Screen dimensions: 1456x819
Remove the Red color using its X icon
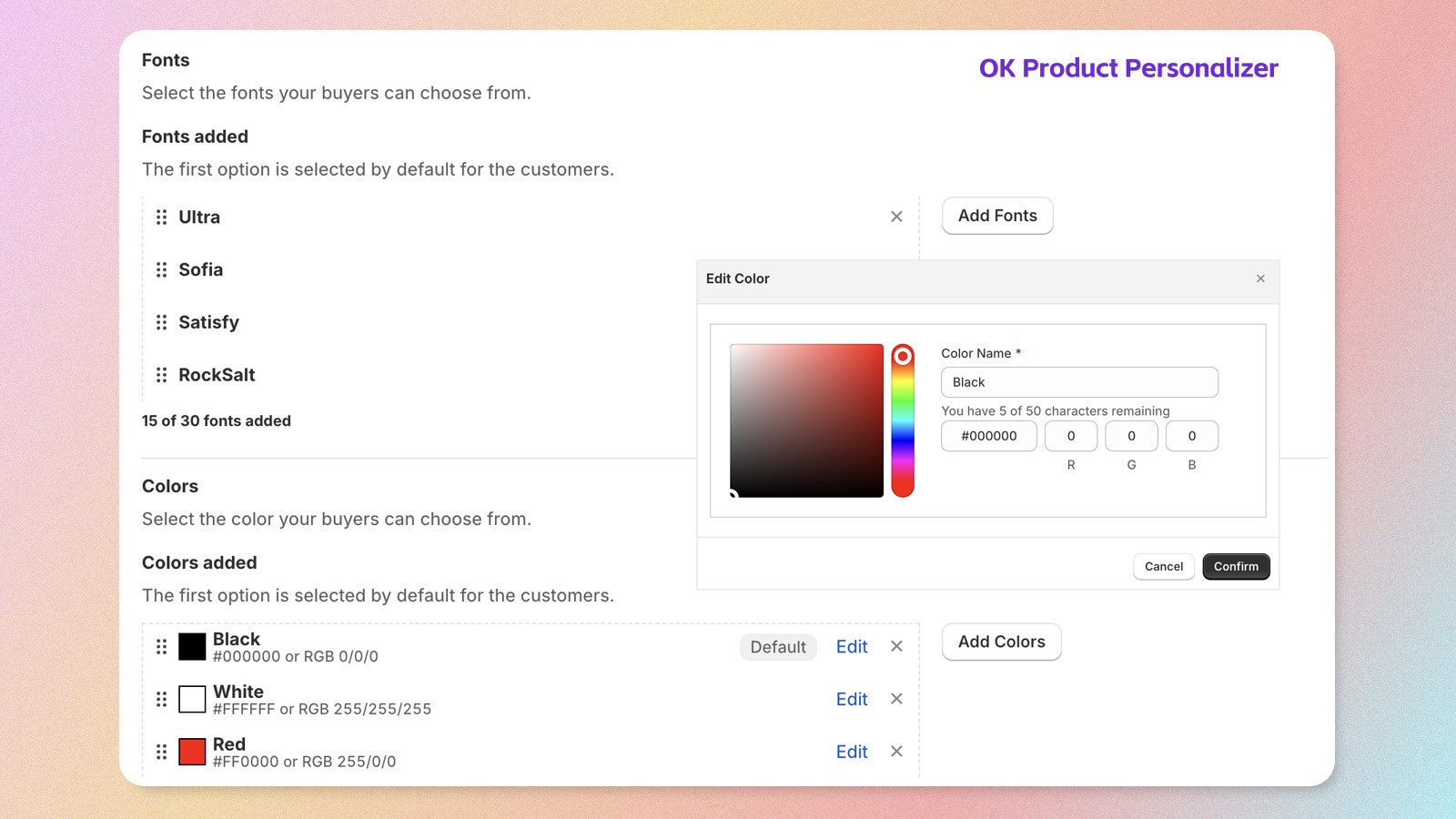(896, 752)
